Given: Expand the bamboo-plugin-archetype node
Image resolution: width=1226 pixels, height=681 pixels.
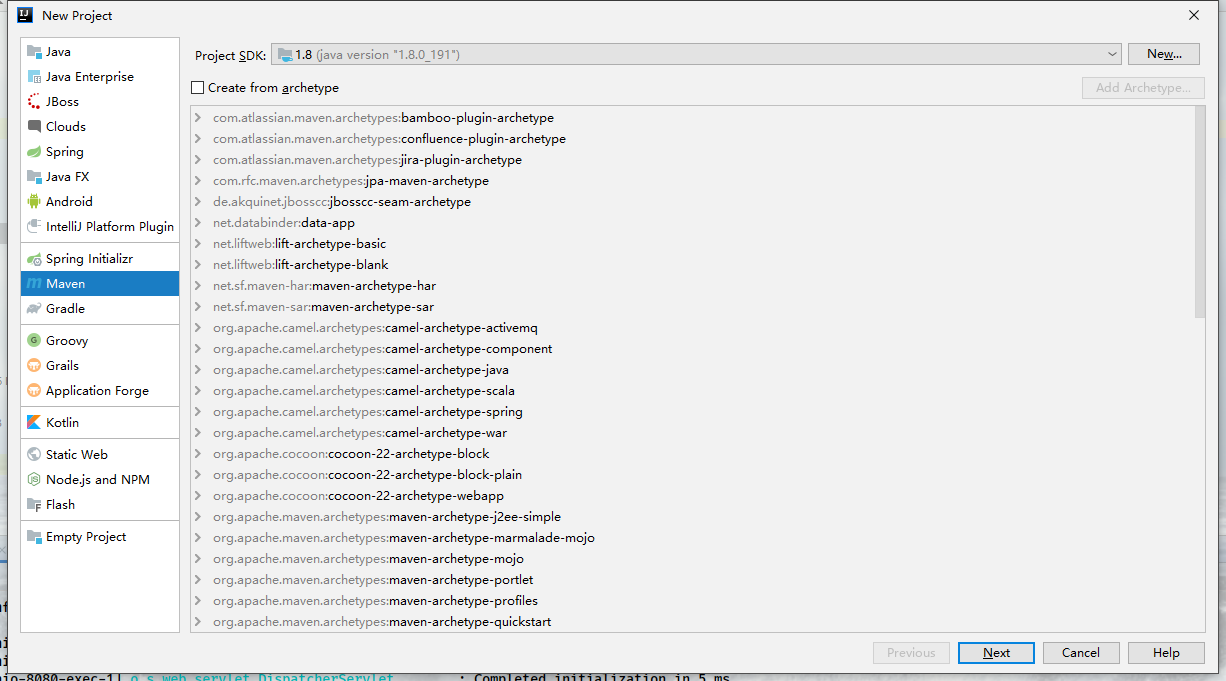Looking at the screenshot, I should [198, 118].
